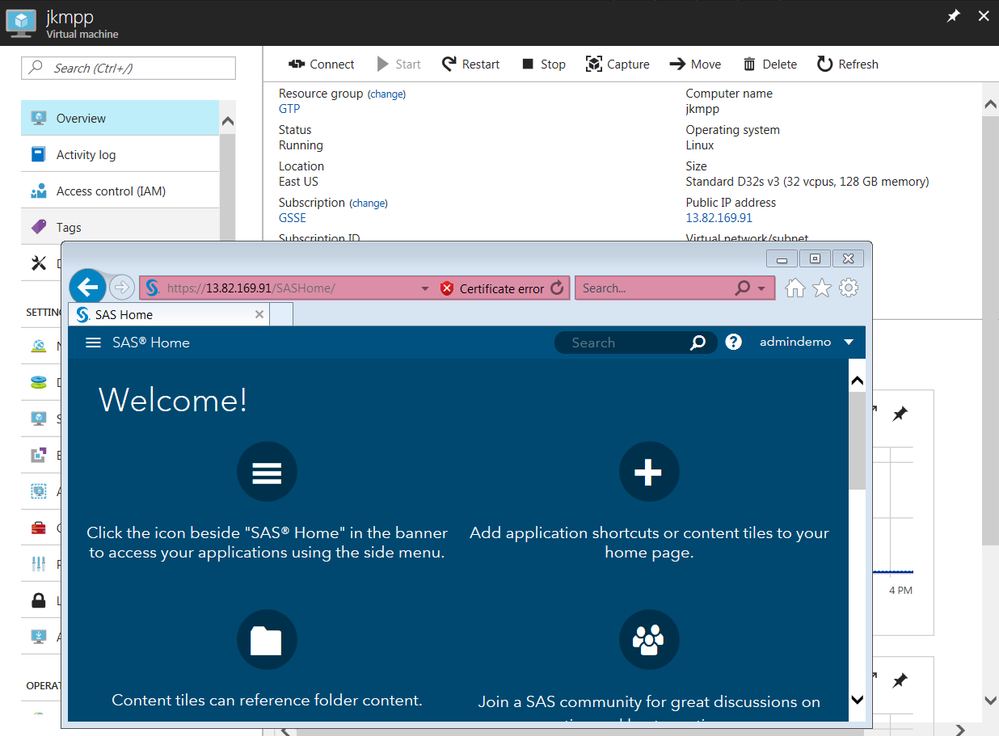Open the browser search provider dropdown
Viewport: 999px width, 736px height.
point(761,289)
